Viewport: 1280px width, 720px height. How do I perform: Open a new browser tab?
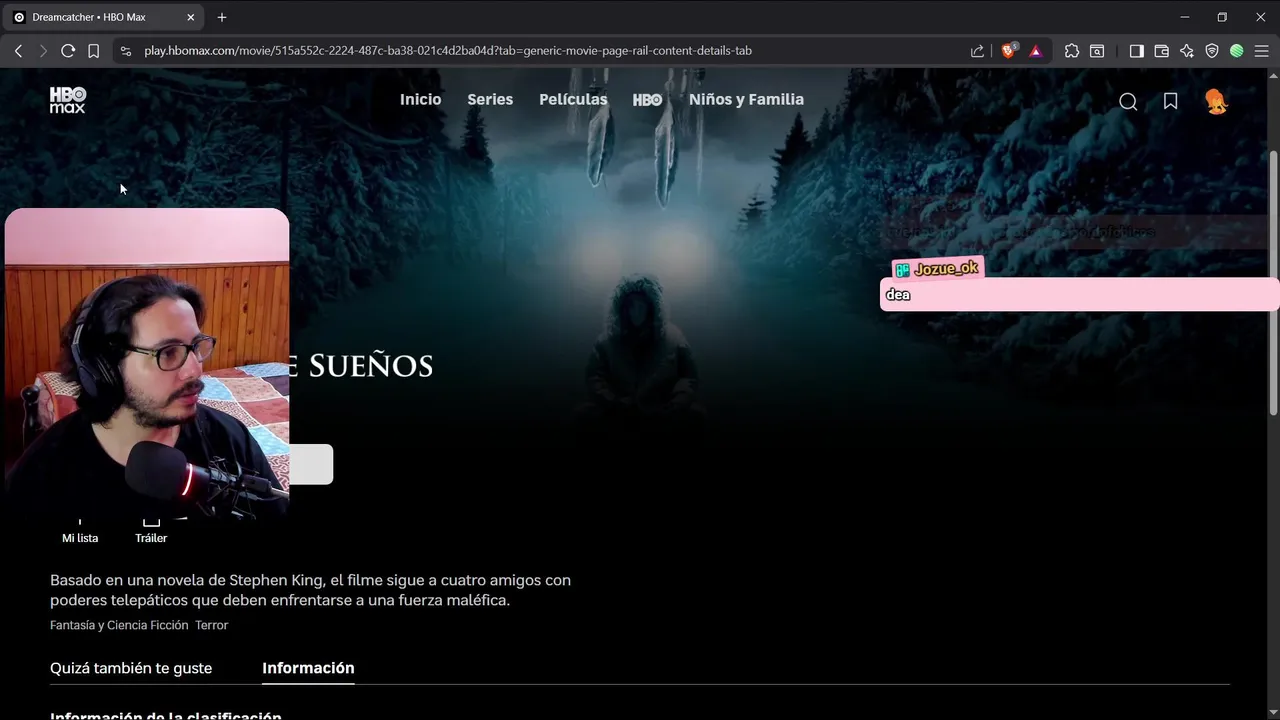click(x=222, y=17)
